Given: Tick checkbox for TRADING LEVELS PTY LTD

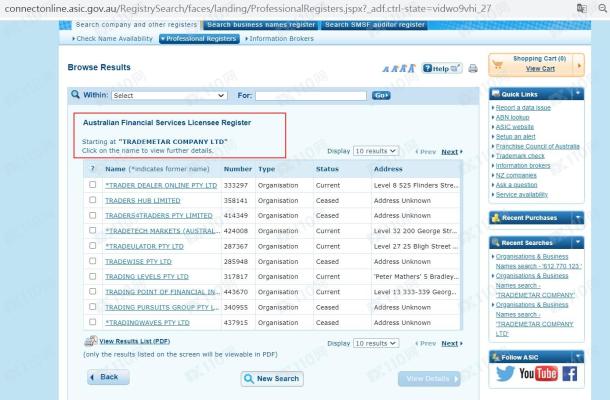Looking at the screenshot, I should (92, 276).
